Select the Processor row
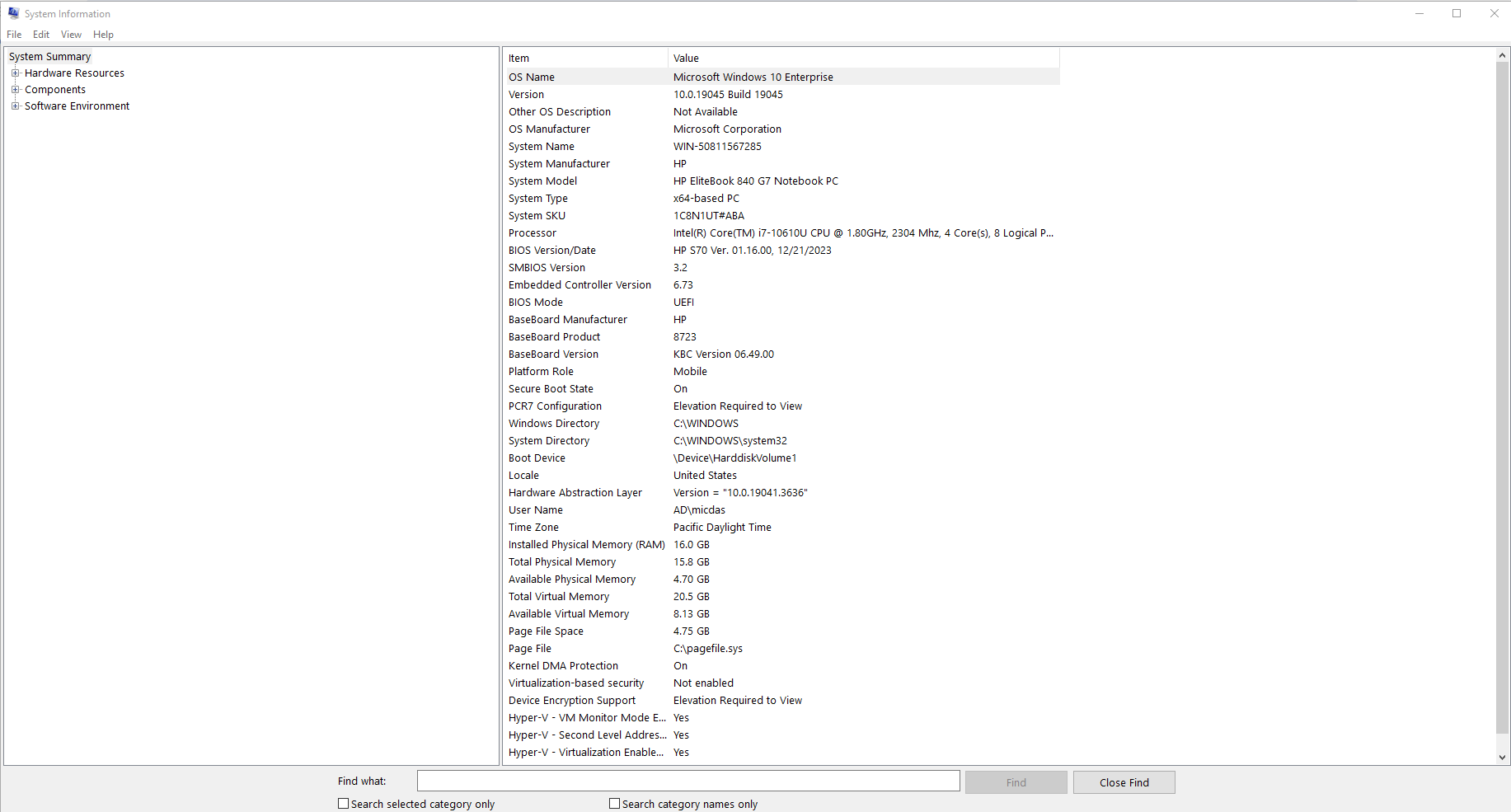This screenshot has width=1511, height=812. coord(781,232)
